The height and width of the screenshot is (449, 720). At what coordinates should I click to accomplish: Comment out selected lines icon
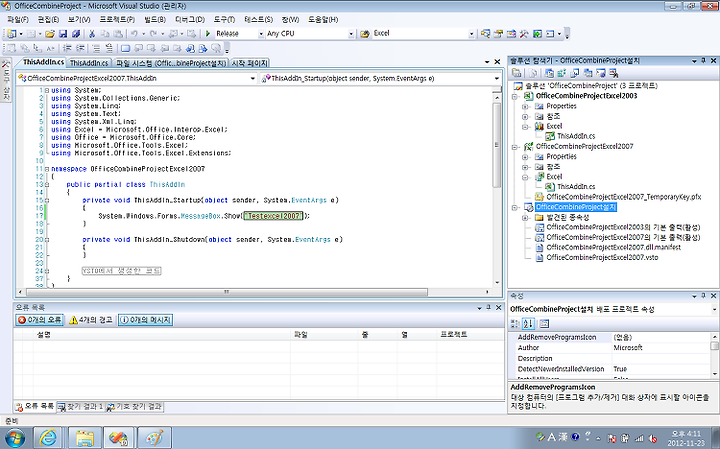[x=96, y=48]
